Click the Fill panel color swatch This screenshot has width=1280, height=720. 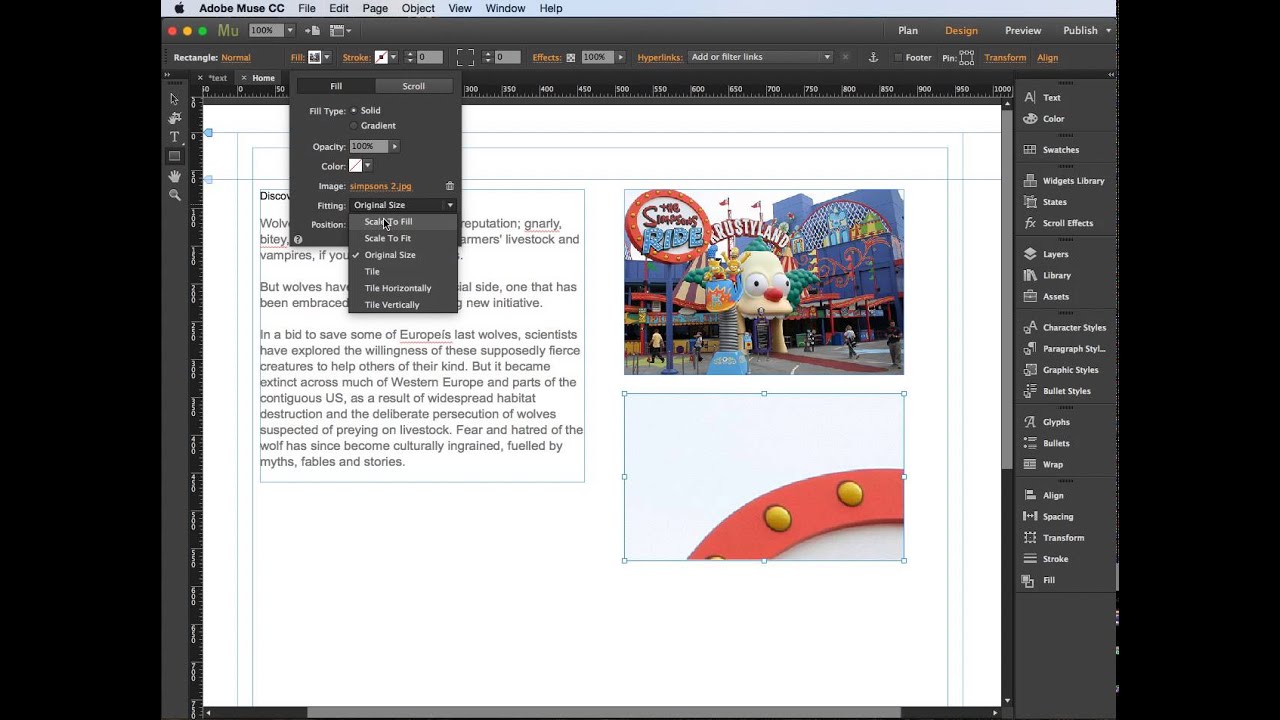pos(355,166)
